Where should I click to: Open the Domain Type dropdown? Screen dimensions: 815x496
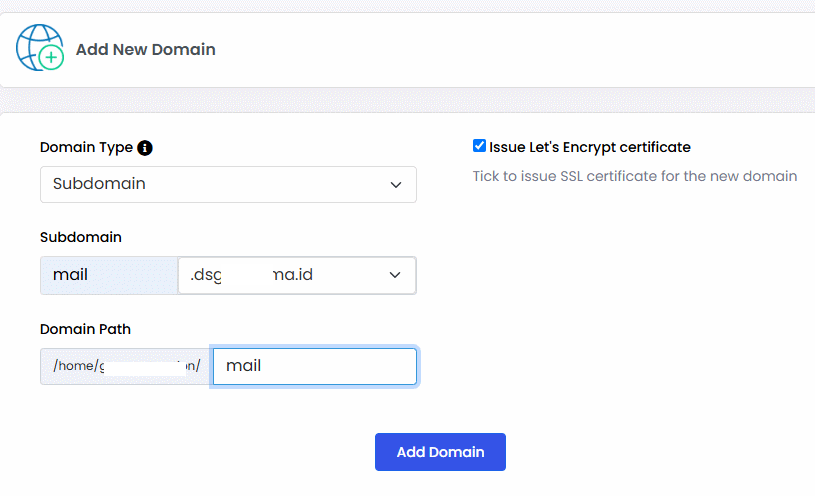click(x=228, y=185)
